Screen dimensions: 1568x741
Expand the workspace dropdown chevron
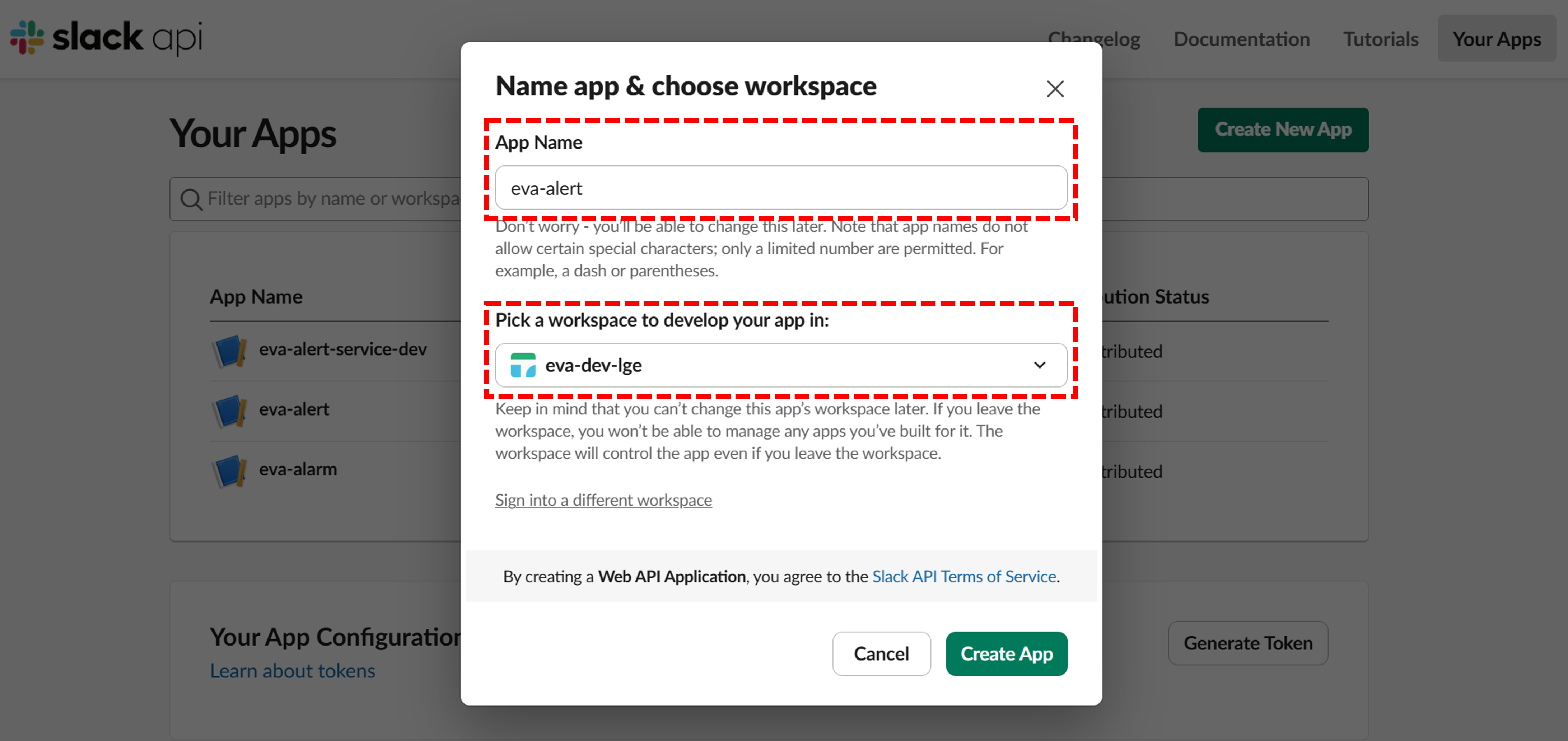[x=1039, y=365]
